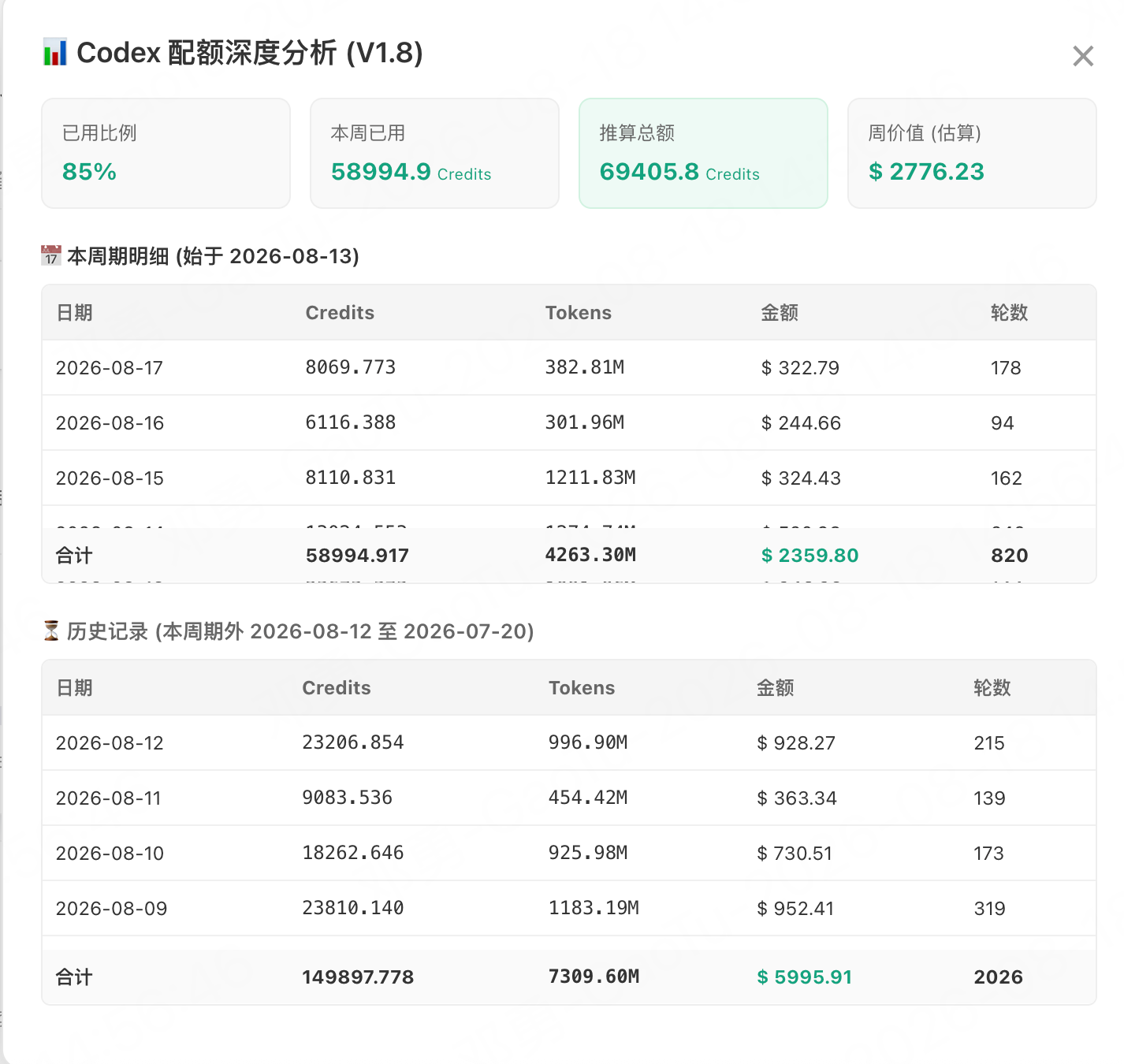Click credits value 23810.140
Image resolution: width=1124 pixels, height=1064 pixels.
[x=353, y=908]
